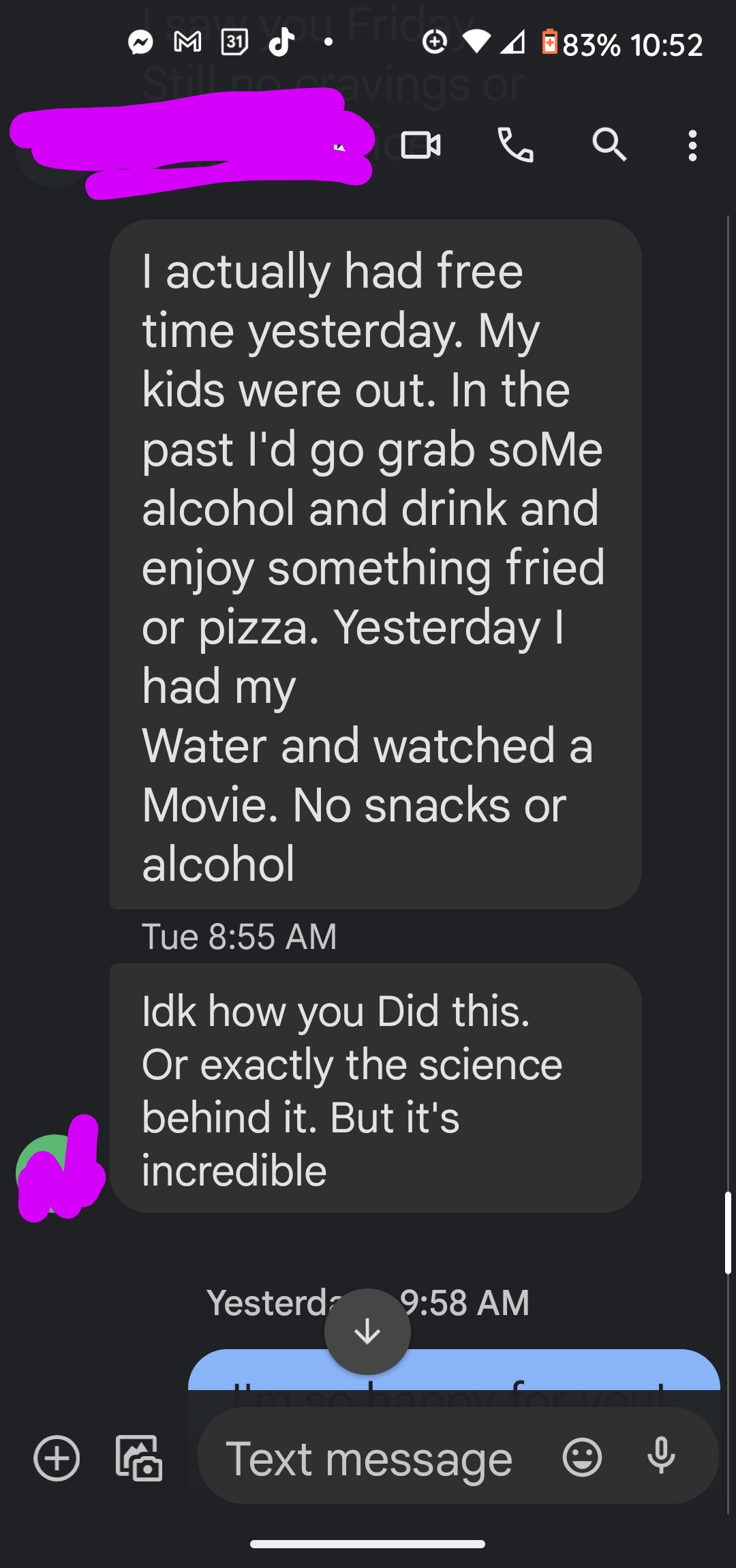This screenshot has height=1568, width=736.
Task: Open the three-dot overflow menu
Action: [692, 146]
